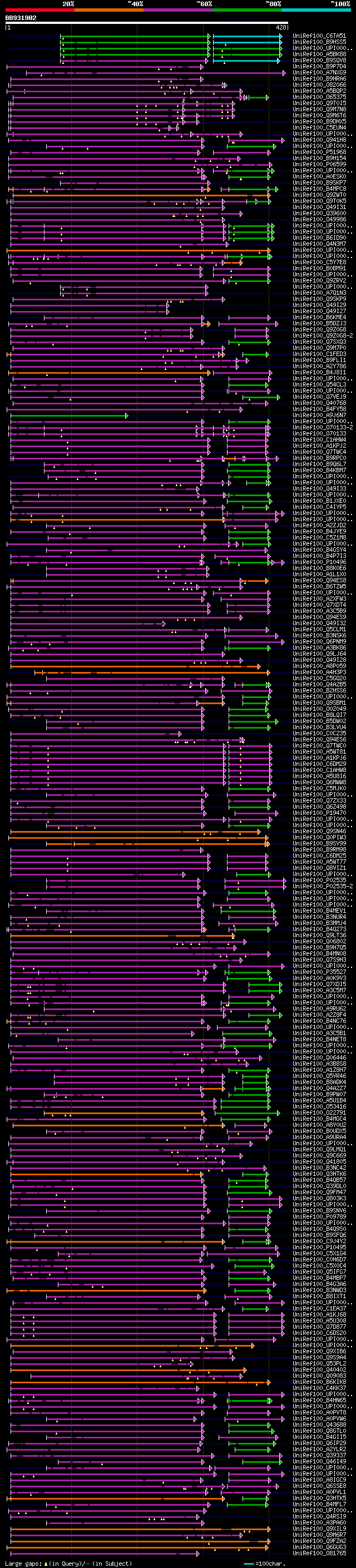Image resolution: width=356 pixels, height=1568 pixels.
Task: Click the UniRef100_B4MPC8 hit label
Action: (319, 189)
